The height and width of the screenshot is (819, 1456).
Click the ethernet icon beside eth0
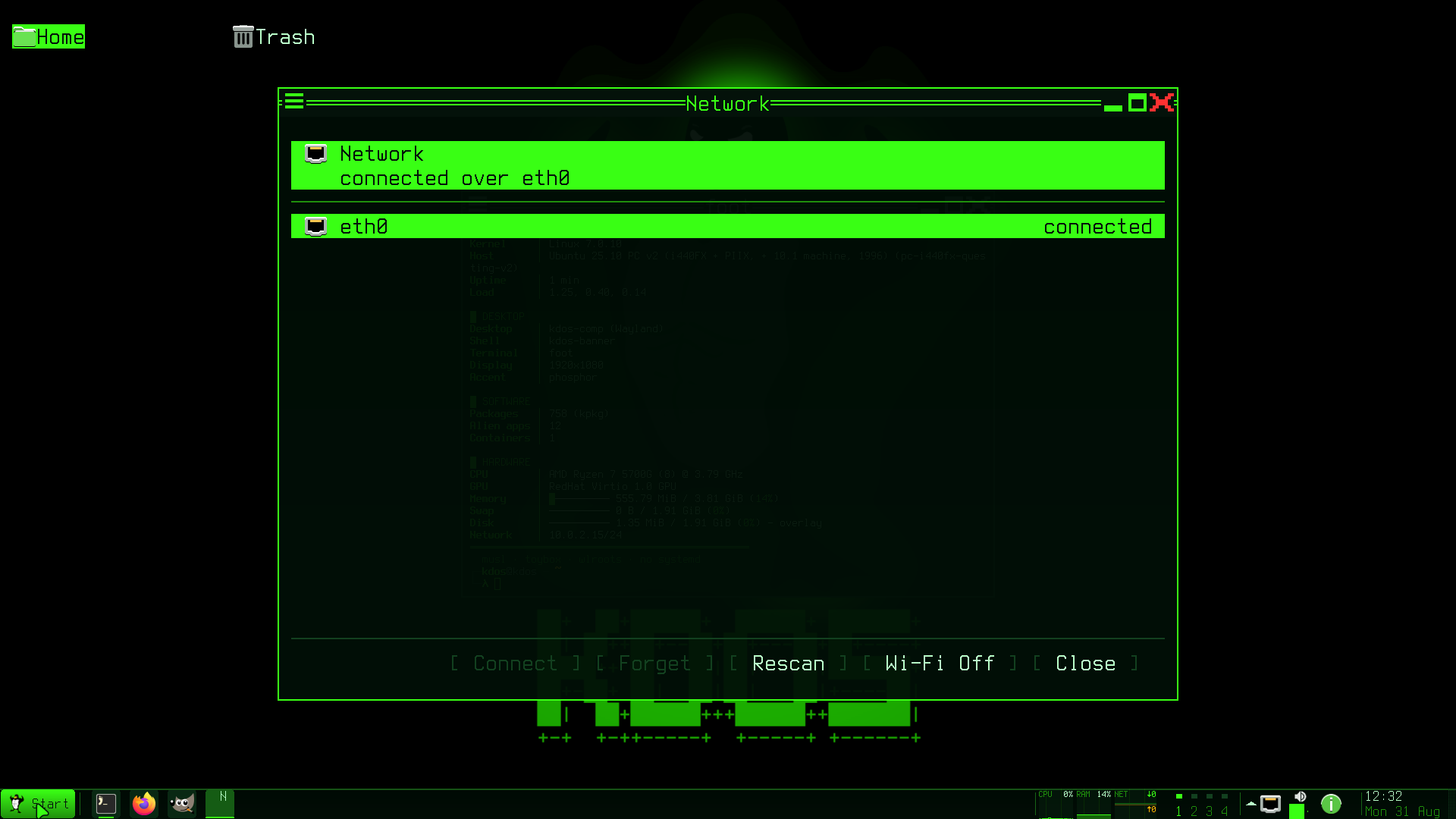pos(316,226)
